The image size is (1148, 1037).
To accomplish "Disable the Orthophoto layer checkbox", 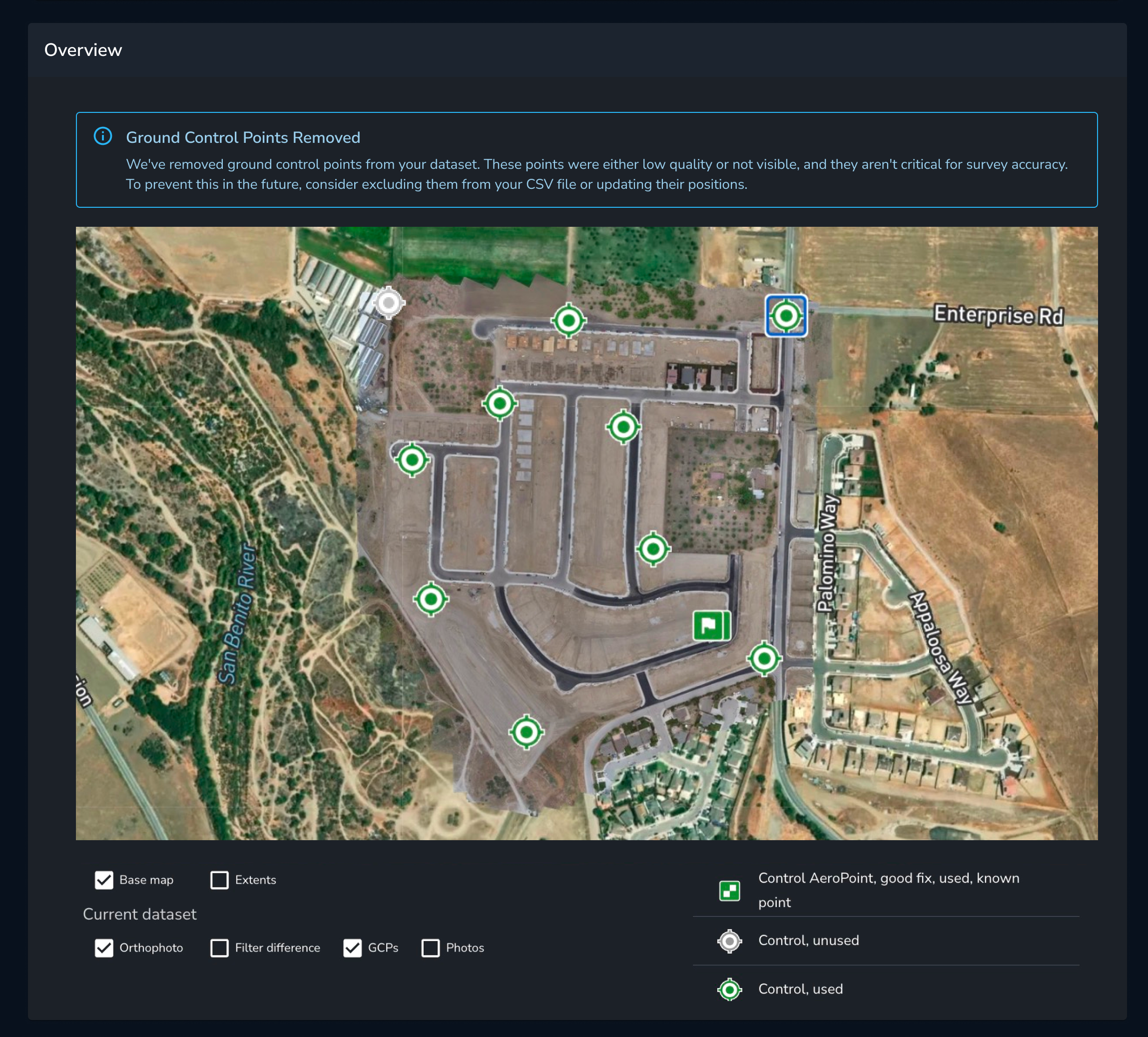I will tap(104, 948).
